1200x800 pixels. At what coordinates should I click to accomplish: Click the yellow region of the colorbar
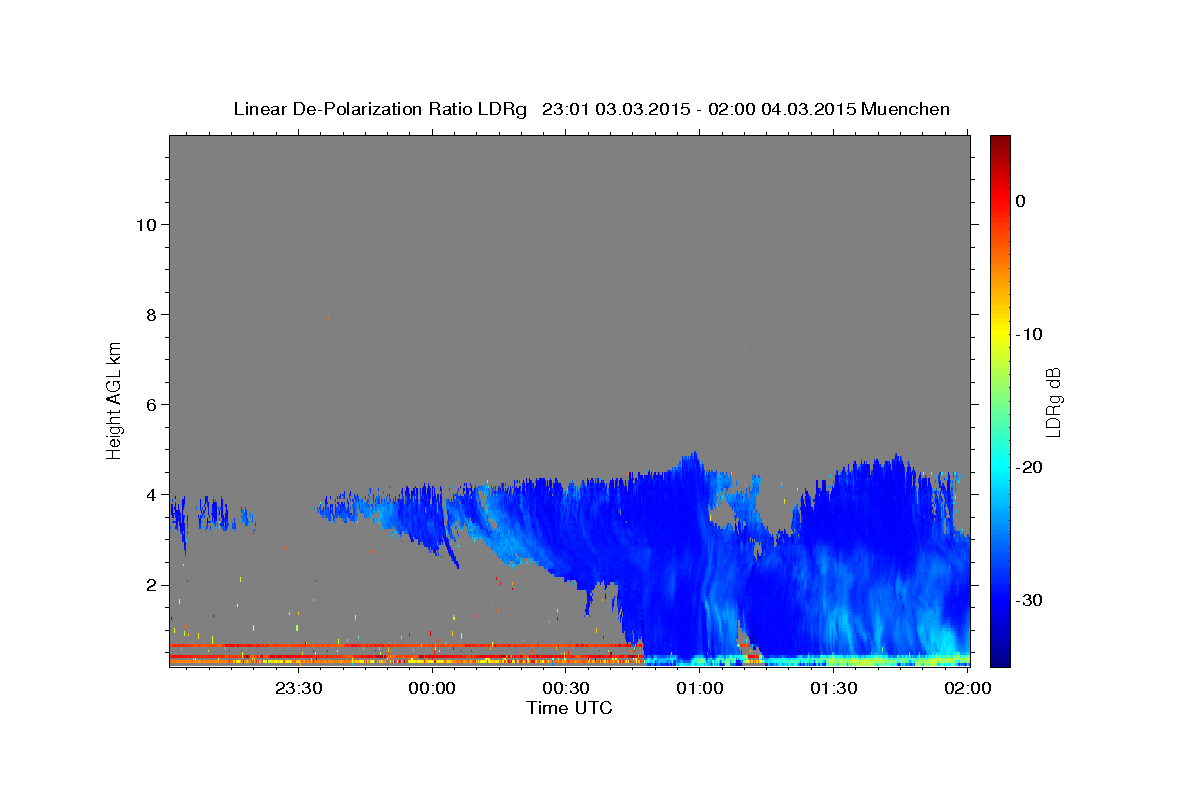coord(1000,334)
